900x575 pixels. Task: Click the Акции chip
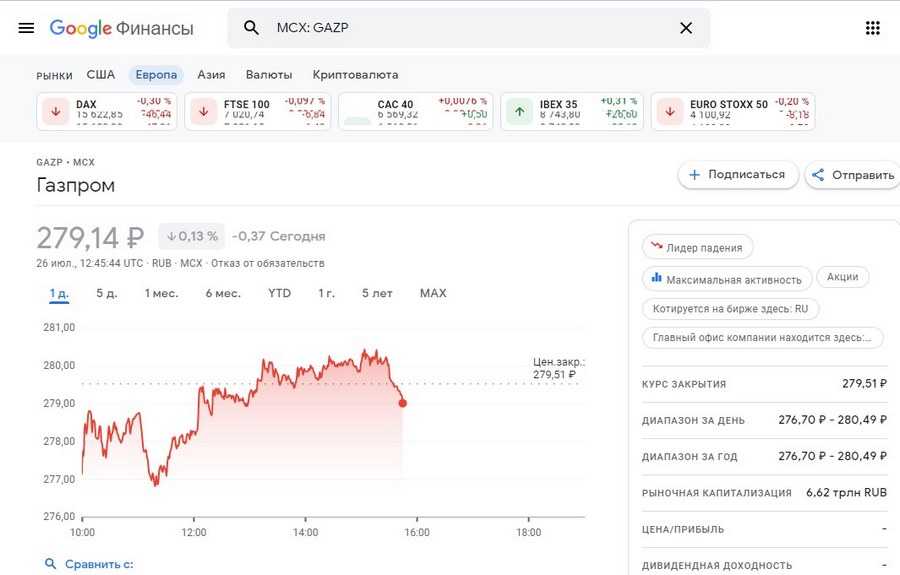click(843, 277)
